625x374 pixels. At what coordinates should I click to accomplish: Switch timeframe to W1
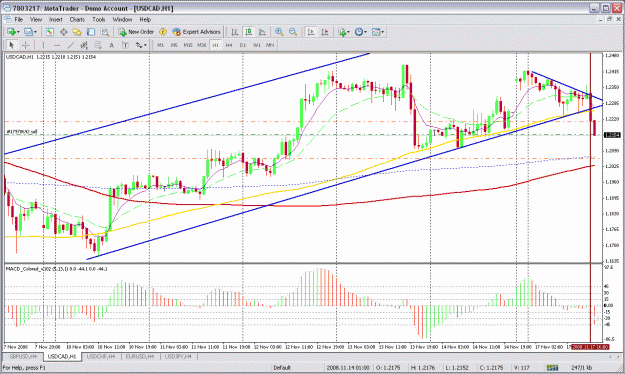256,45
